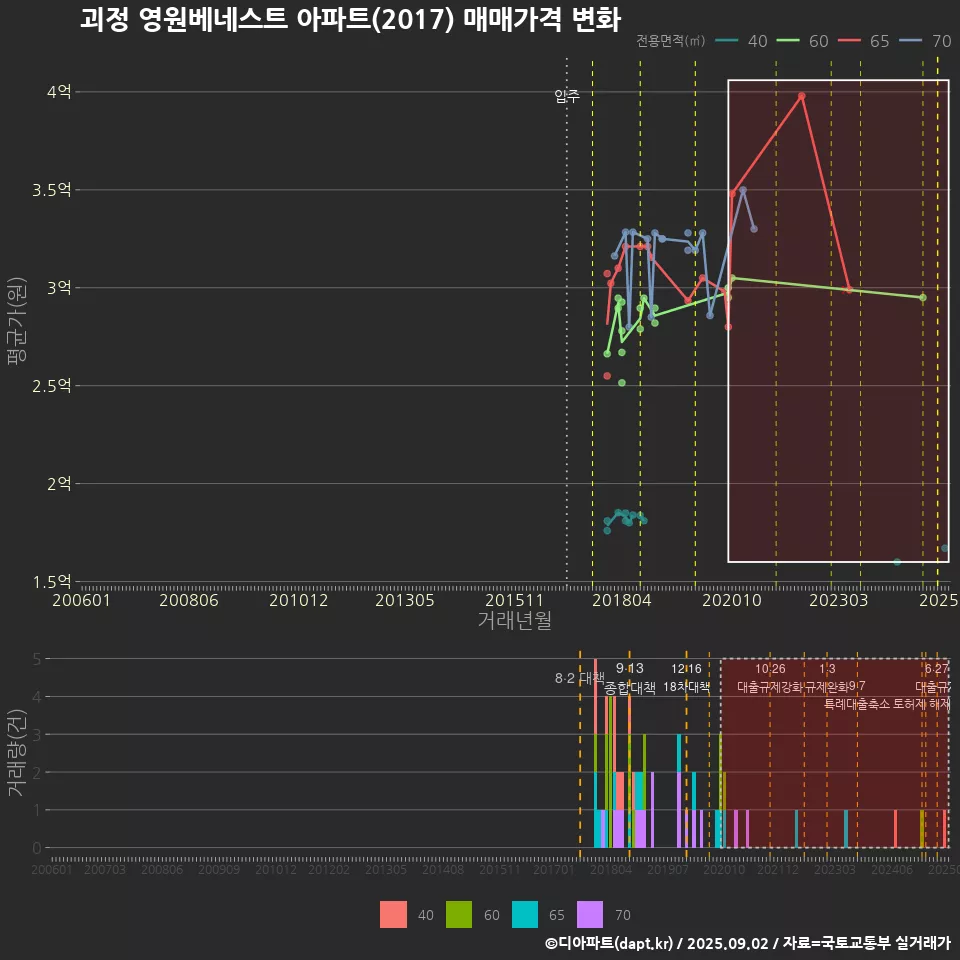Click the blue 70㎡ peak point at 3.5억

click(x=743, y=190)
